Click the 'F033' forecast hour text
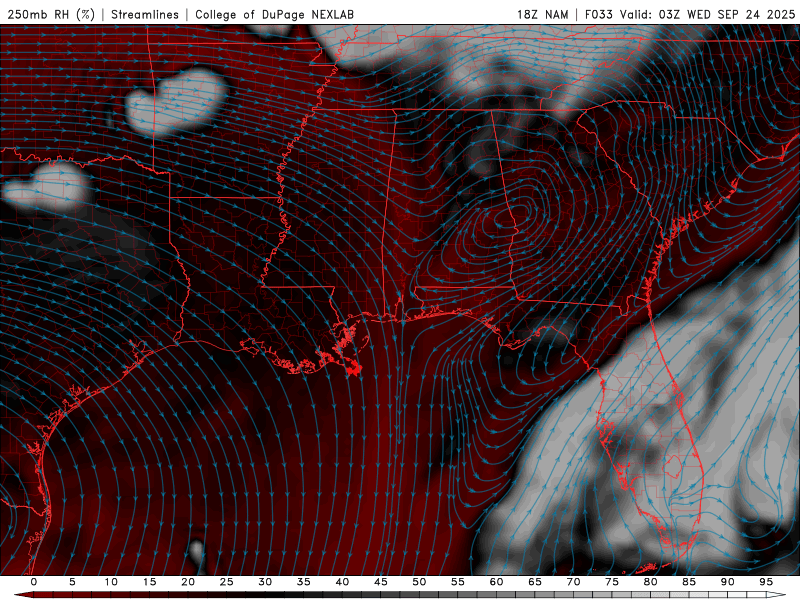 [599, 14]
